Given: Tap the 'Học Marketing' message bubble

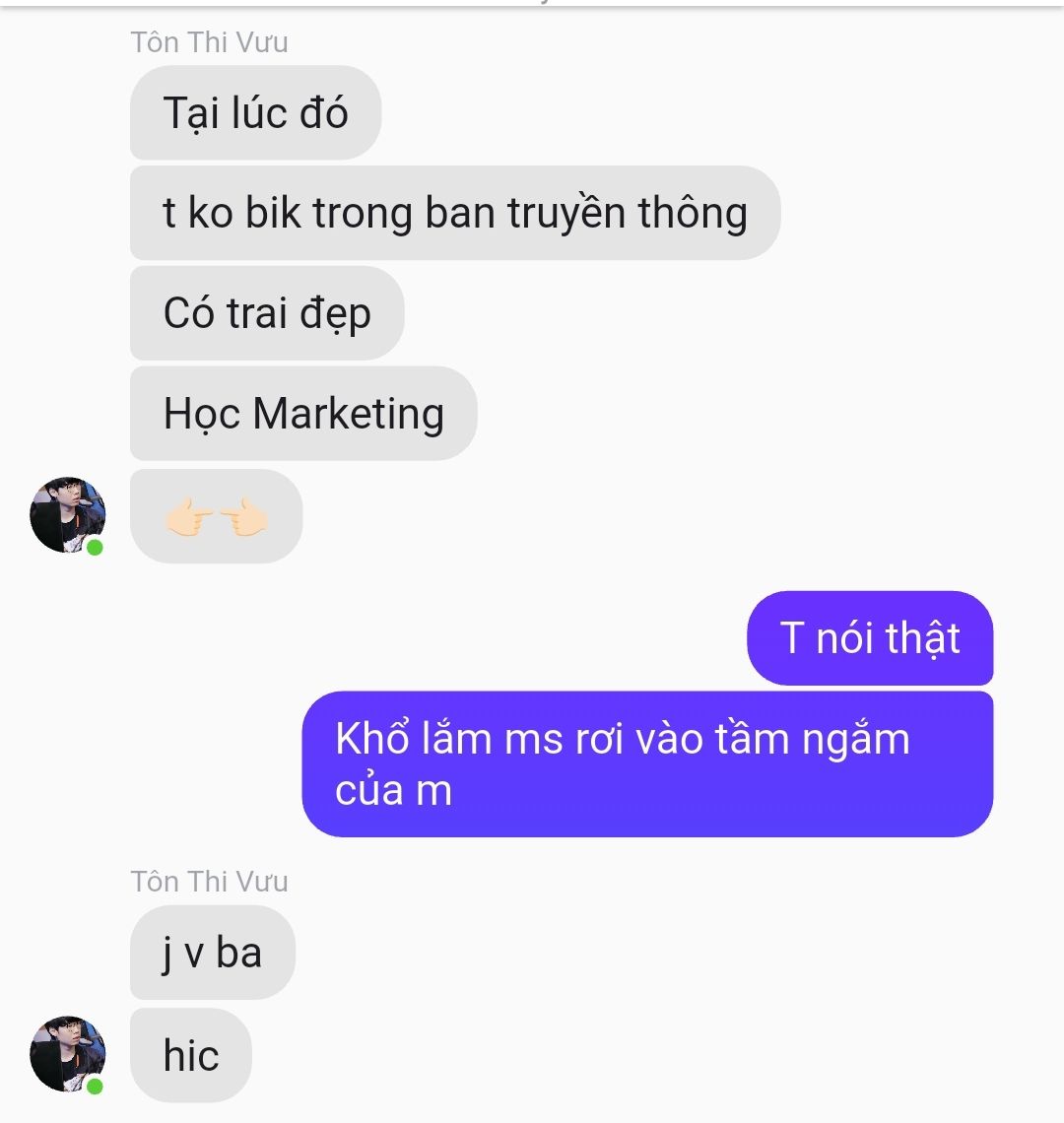Looking at the screenshot, I should (x=303, y=414).
